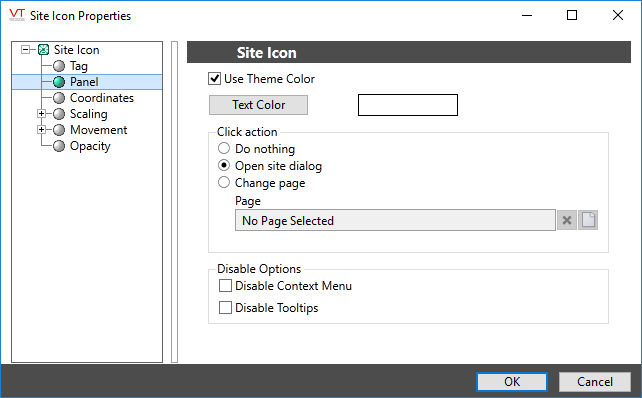Collapse the Site Icon root node
Image resolution: width=642 pixels, height=398 pixels.
pos(25,50)
